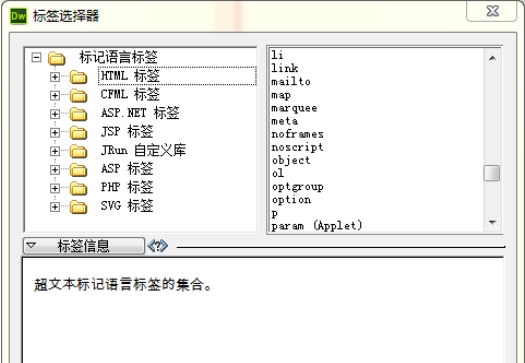Expand the PHP 标签 folder
This screenshot has width=525, height=363.
pos(55,189)
